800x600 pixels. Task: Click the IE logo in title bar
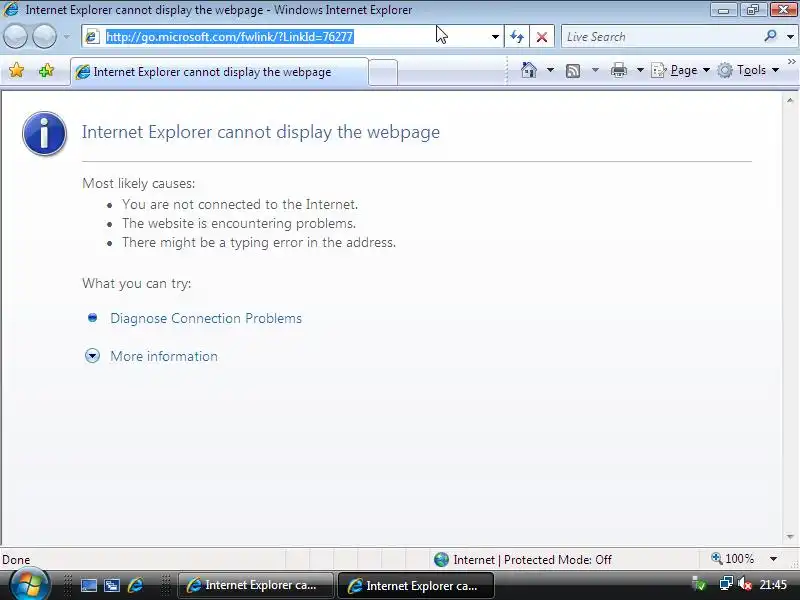(x=11, y=9)
